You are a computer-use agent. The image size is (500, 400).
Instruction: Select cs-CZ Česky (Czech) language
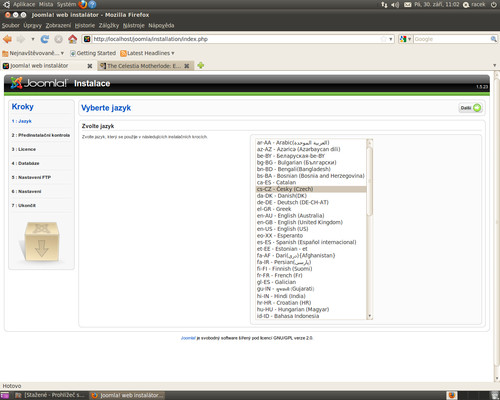[x=311, y=189]
